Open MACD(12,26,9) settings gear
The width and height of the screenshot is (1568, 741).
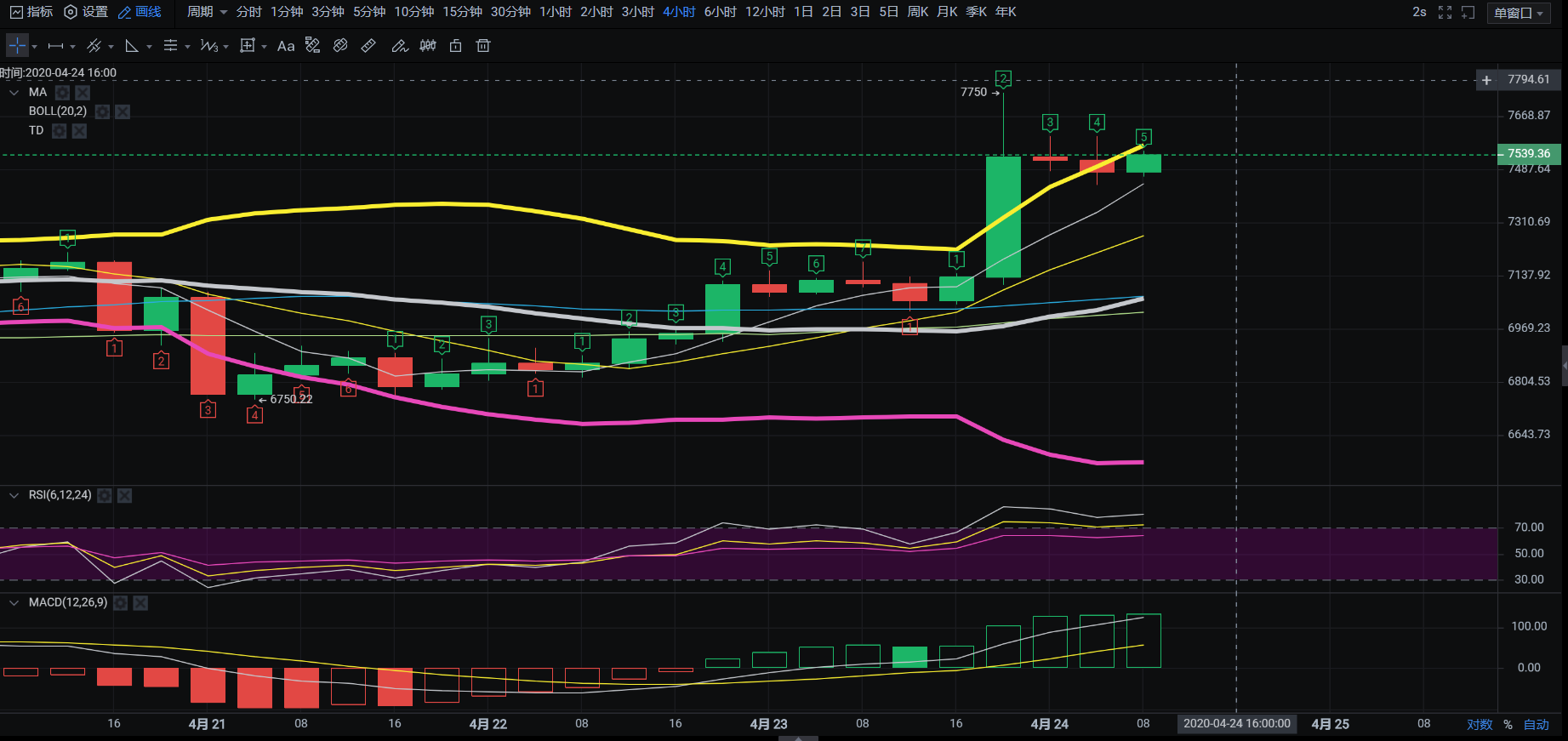[121, 603]
